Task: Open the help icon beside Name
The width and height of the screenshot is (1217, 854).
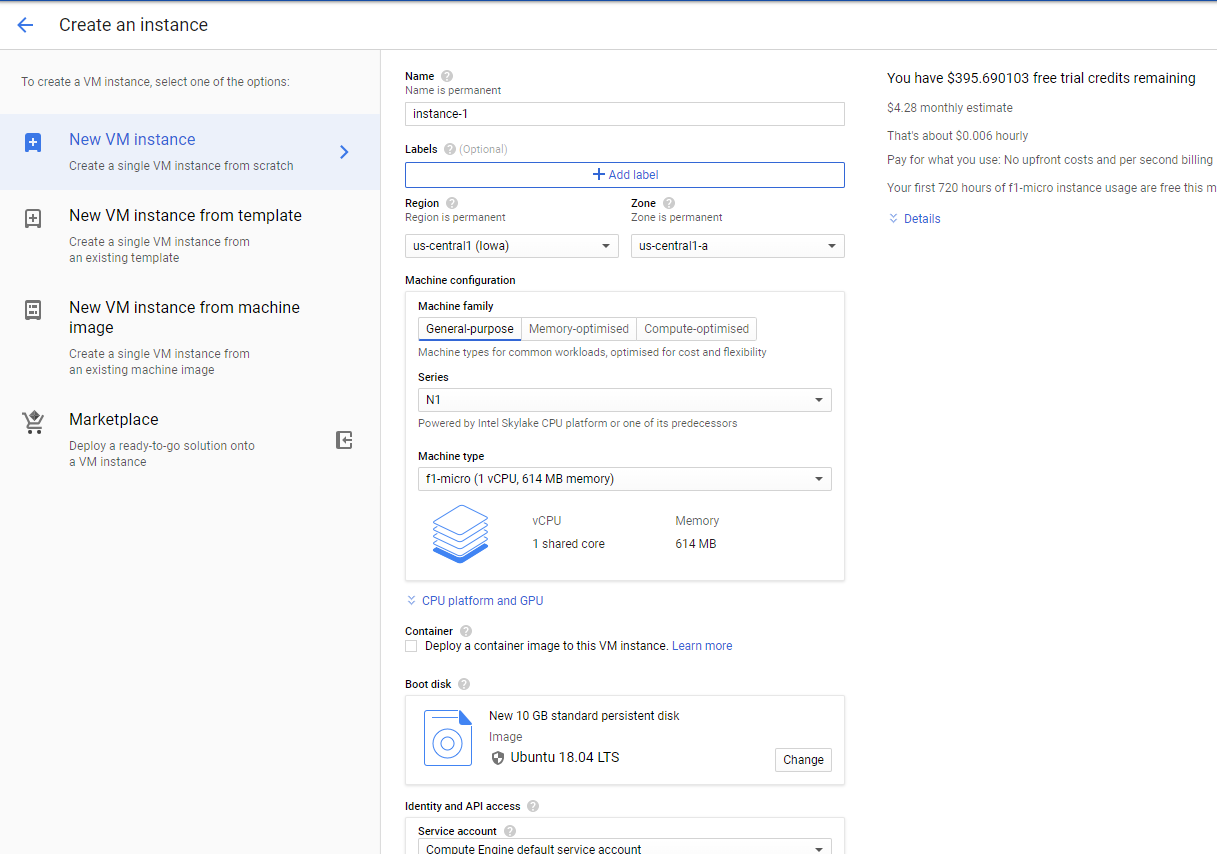Action: (447, 76)
